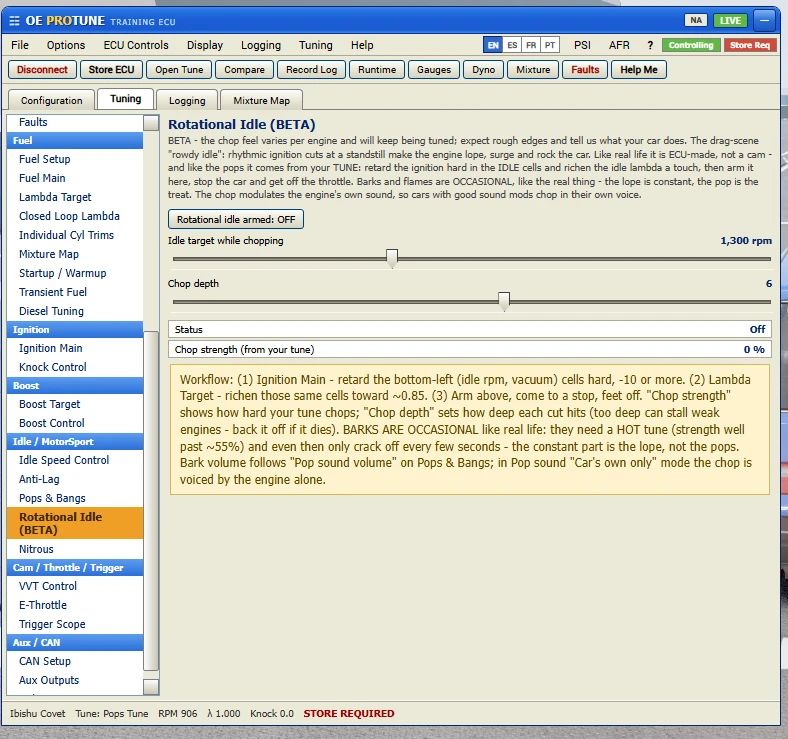Screen dimensions: 788x739
Task: Click the minimize dash button in the title bar
Action: 764,21
